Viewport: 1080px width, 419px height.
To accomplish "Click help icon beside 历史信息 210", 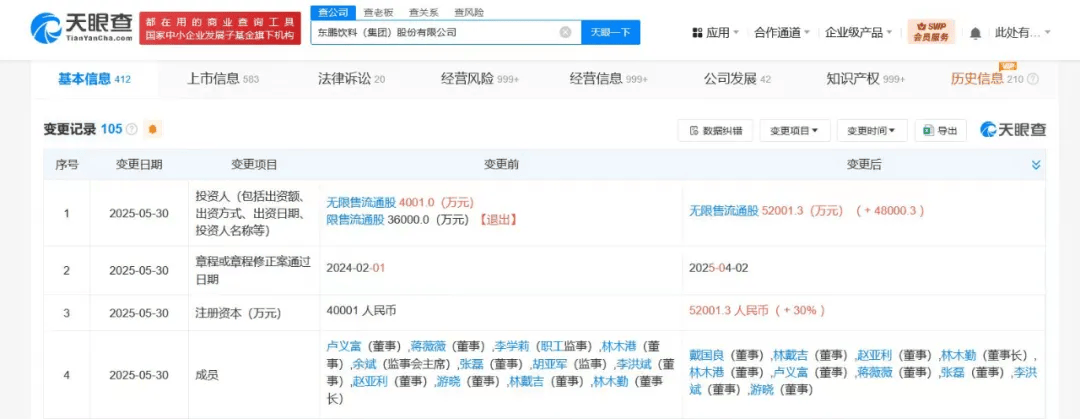I will coord(1032,79).
